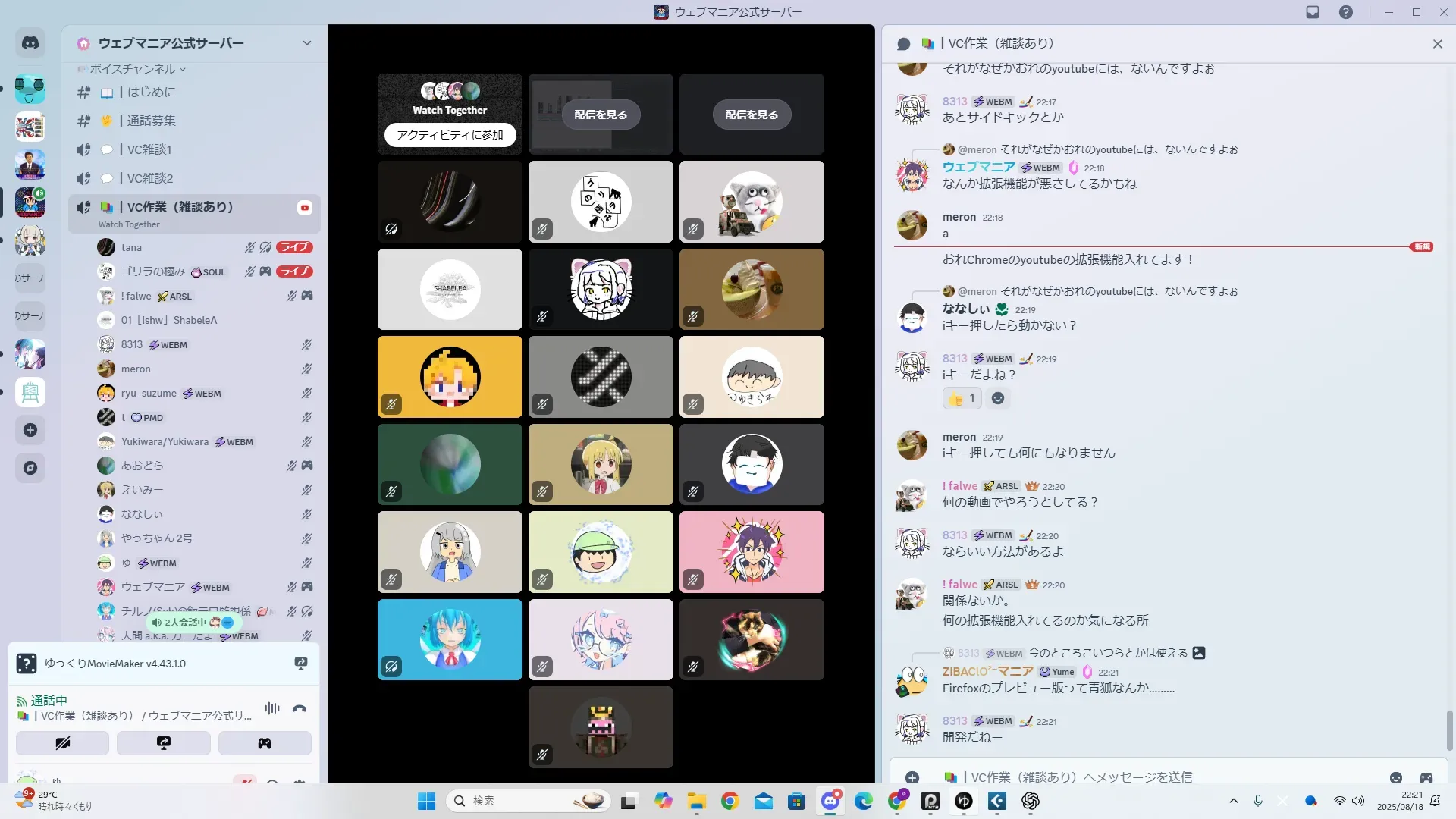1456x819 pixels.
Task: Open the help question mark icon
Action: 1345,12
